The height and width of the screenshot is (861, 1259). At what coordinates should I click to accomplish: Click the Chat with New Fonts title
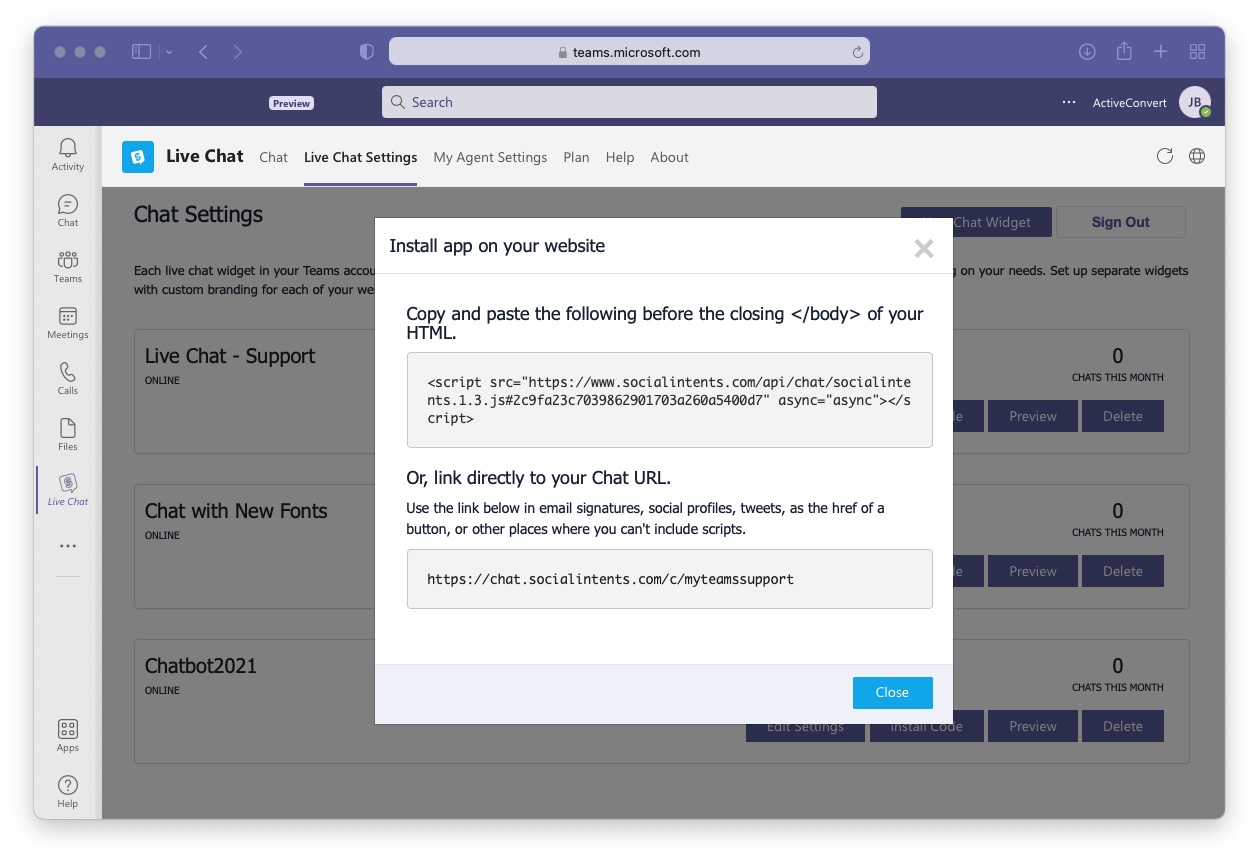pos(236,511)
